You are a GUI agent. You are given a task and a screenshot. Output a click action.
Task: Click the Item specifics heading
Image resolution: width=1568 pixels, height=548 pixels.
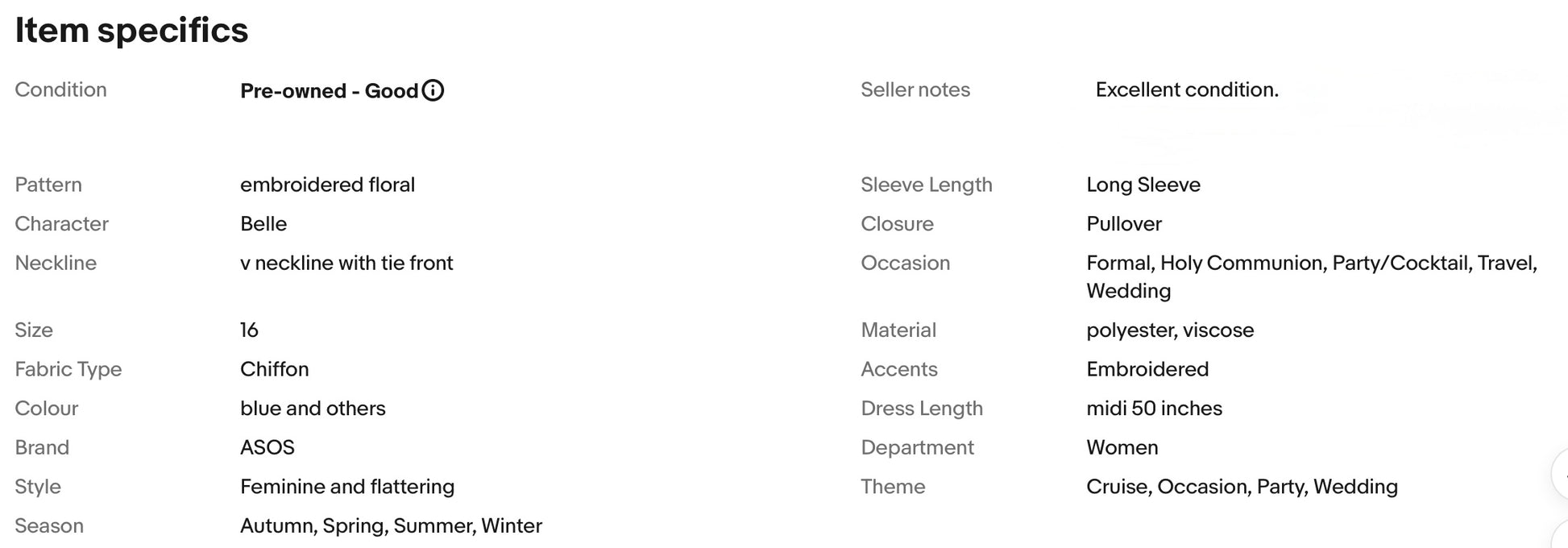coord(131,31)
